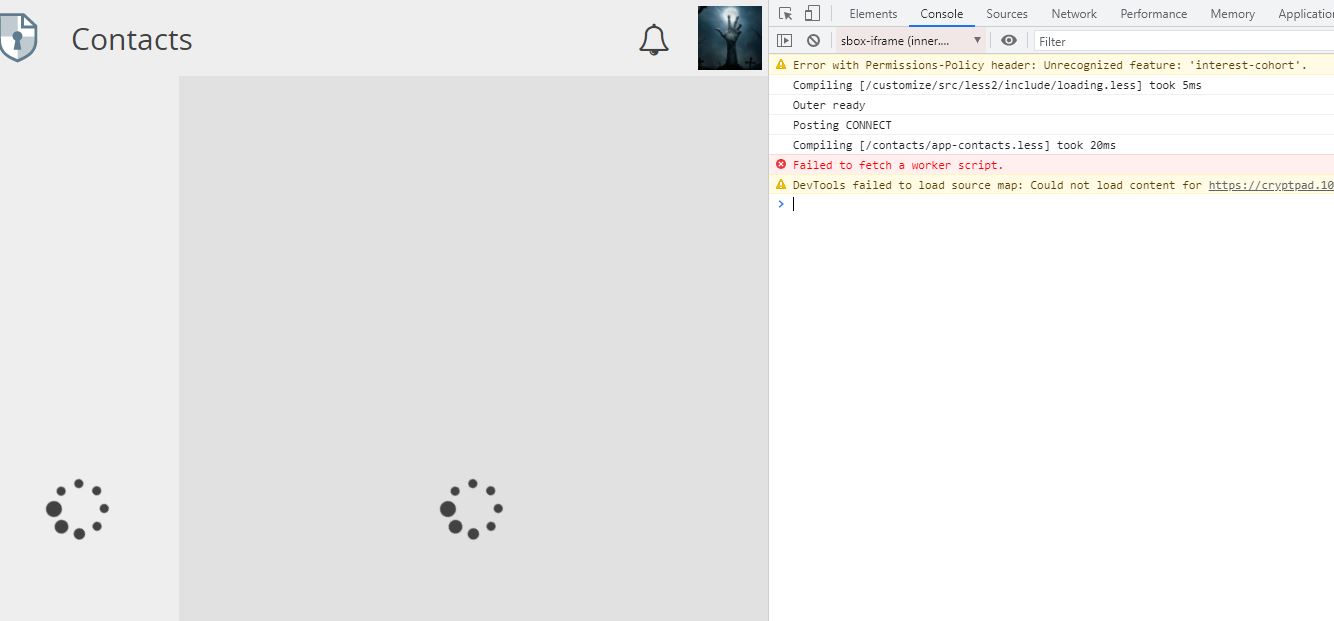Create a live expression with the eye icon
Viewport: 1334px width, 621px height.
pos(1008,40)
